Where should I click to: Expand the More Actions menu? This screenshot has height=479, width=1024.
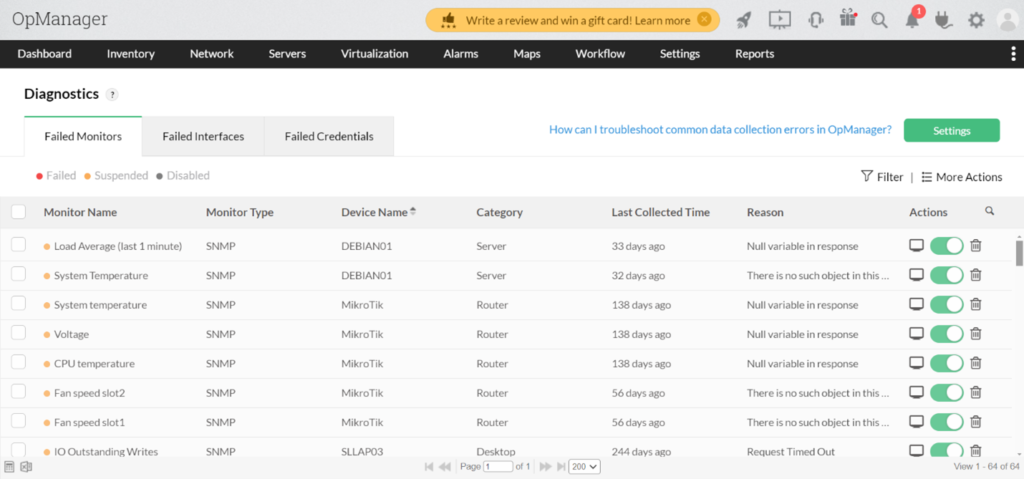[961, 177]
